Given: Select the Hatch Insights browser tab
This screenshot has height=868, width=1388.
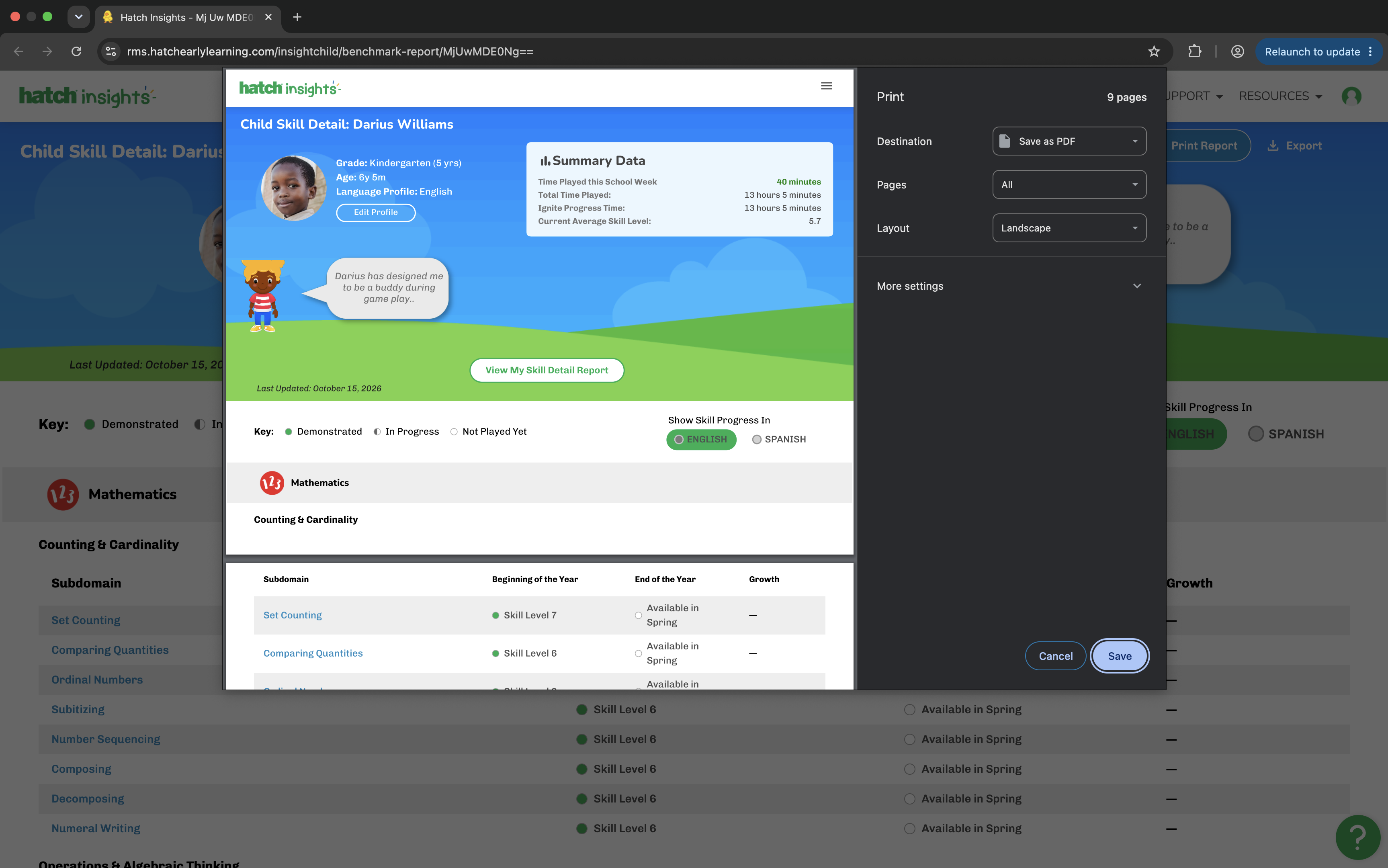Looking at the screenshot, I should (187, 17).
